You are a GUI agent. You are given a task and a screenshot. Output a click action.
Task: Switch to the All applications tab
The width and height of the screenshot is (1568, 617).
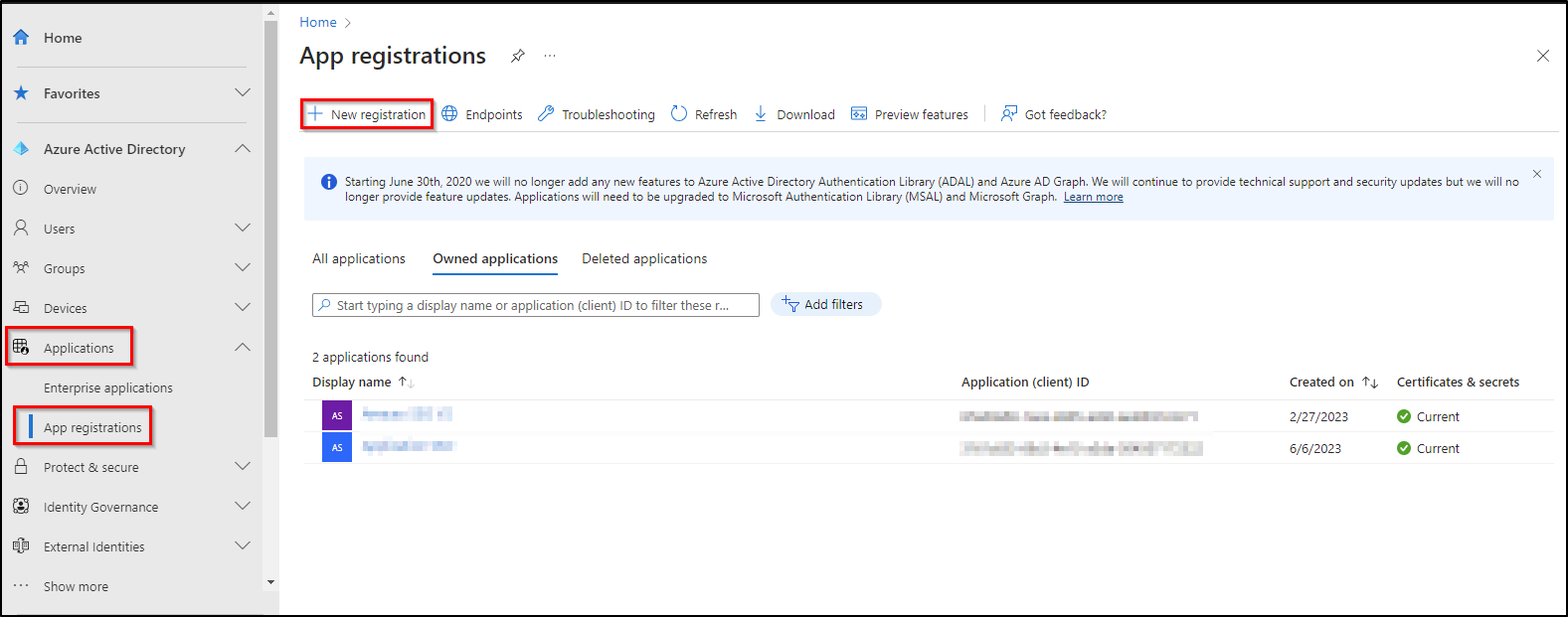pos(359,259)
